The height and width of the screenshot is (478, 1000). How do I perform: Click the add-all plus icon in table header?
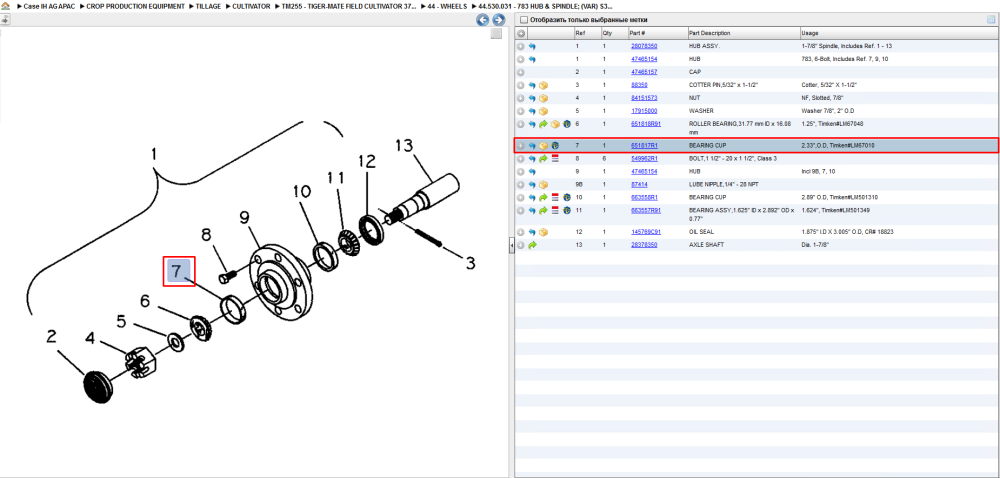(x=521, y=33)
